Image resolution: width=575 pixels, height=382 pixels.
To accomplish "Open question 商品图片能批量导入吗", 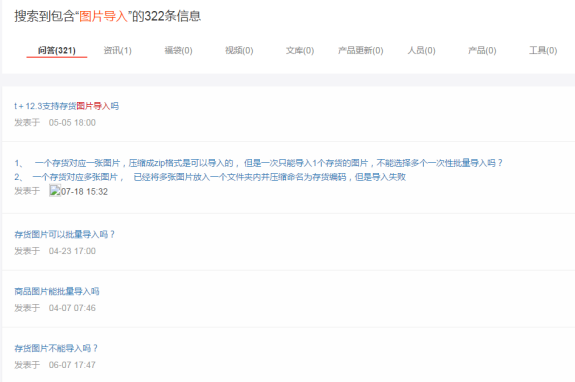I will pos(57,291).
